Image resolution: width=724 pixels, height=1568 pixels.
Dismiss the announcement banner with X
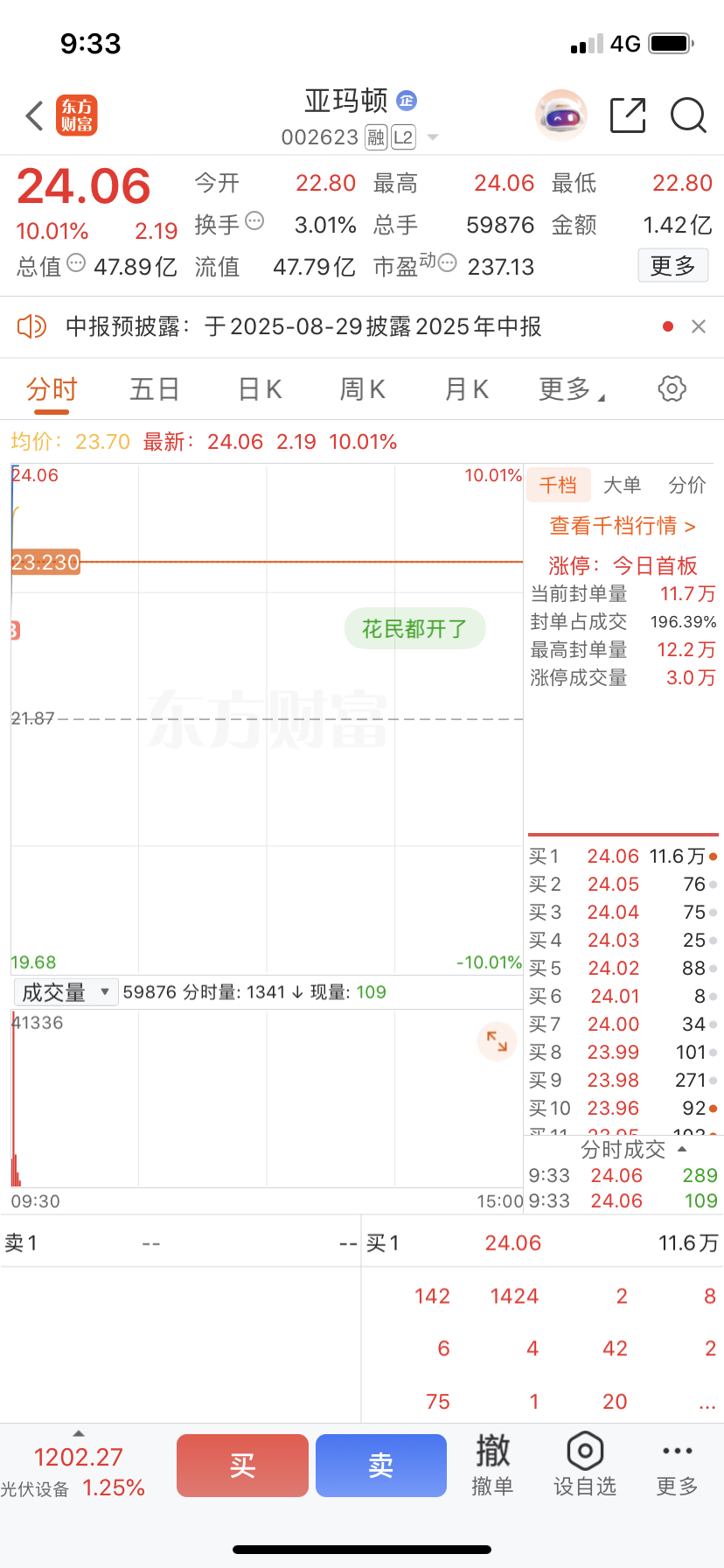click(699, 326)
